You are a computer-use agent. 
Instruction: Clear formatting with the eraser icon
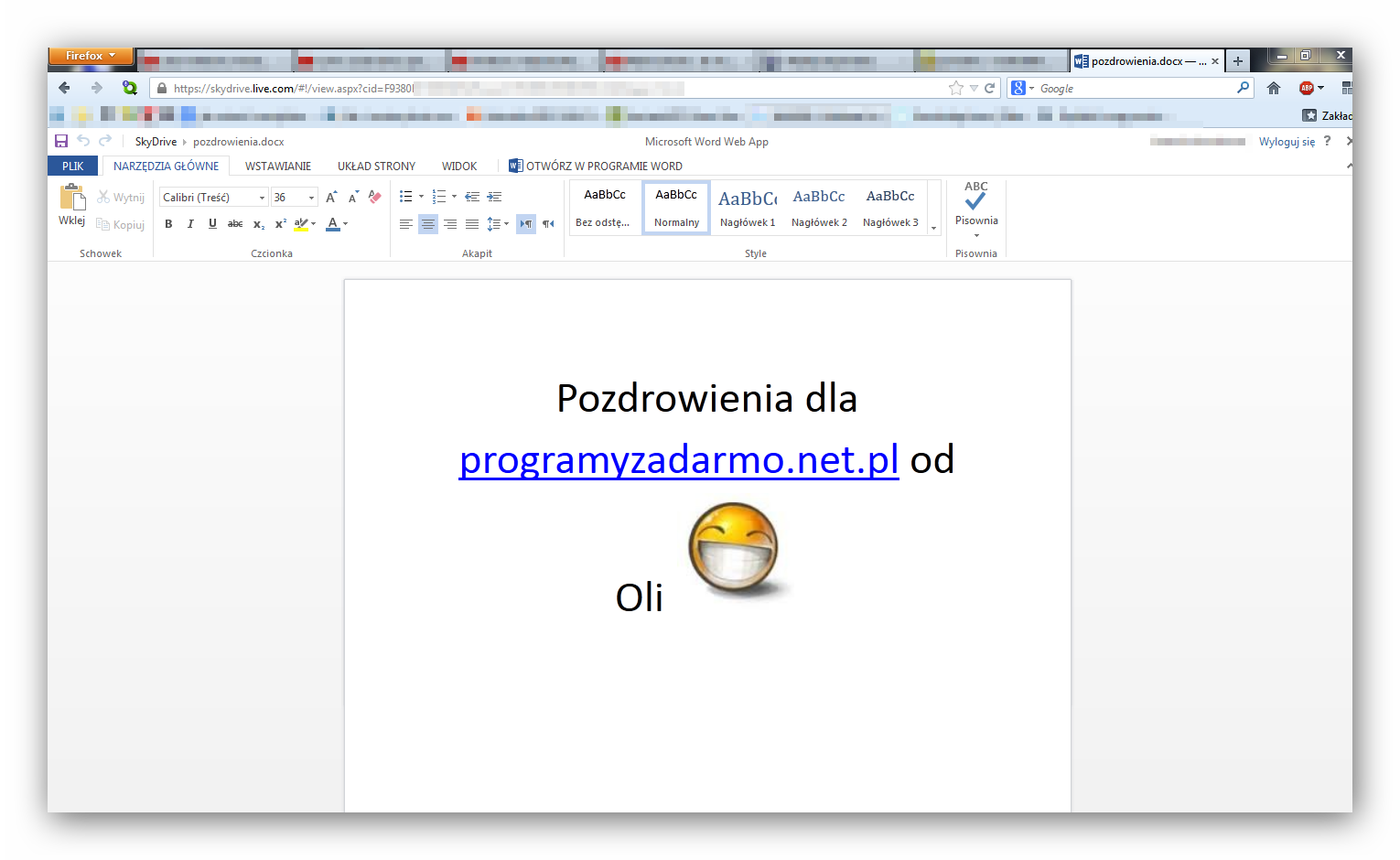[375, 197]
